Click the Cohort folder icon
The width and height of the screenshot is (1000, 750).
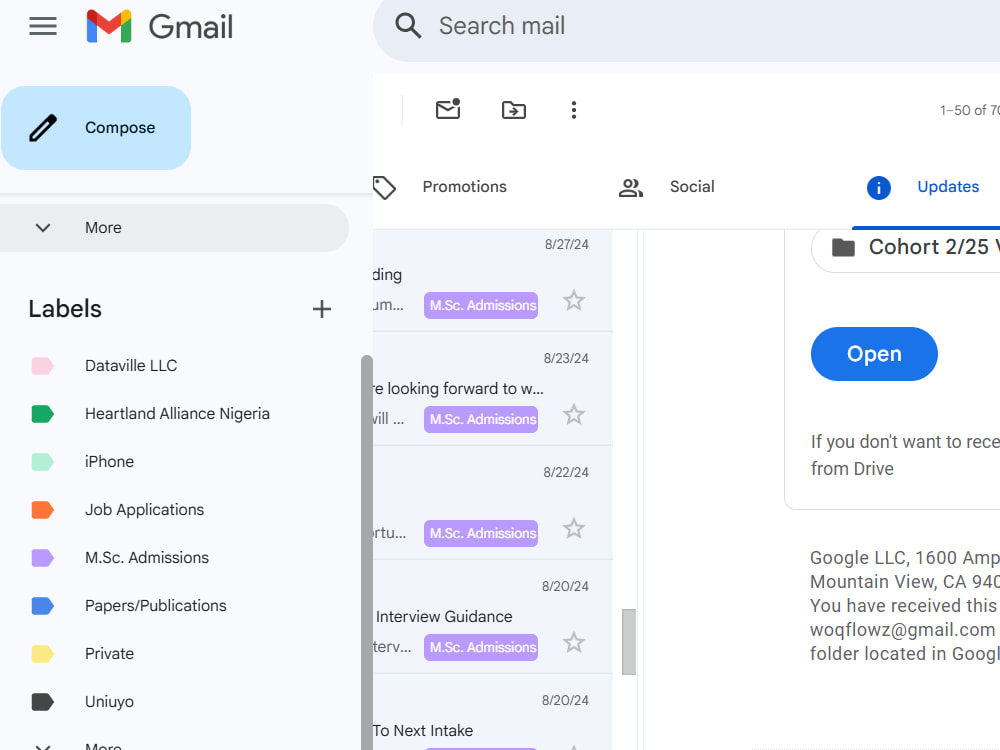coord(843,247)
